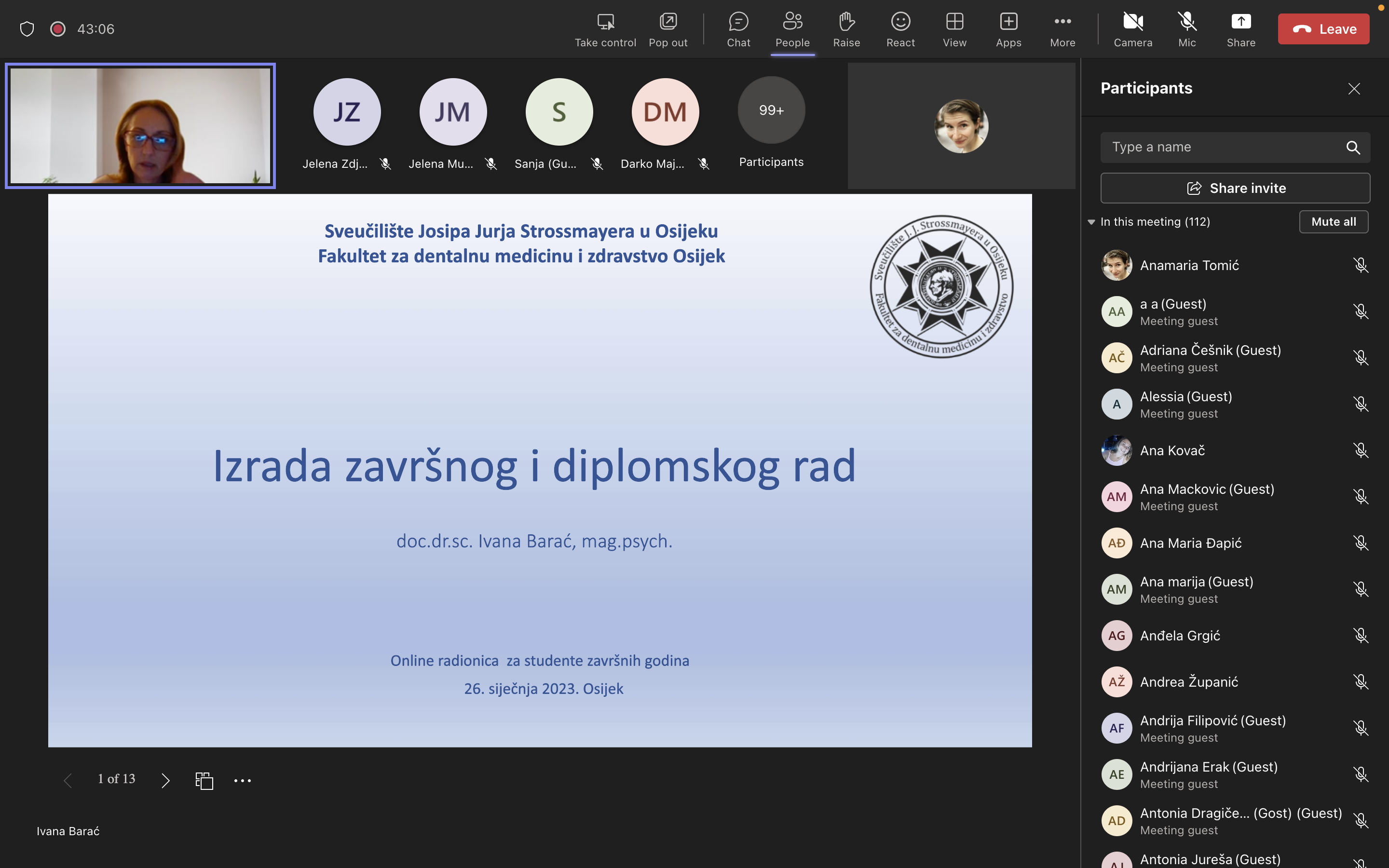Unmute the Mic
Screen dimensions: 1389x868
(1186, 29)
